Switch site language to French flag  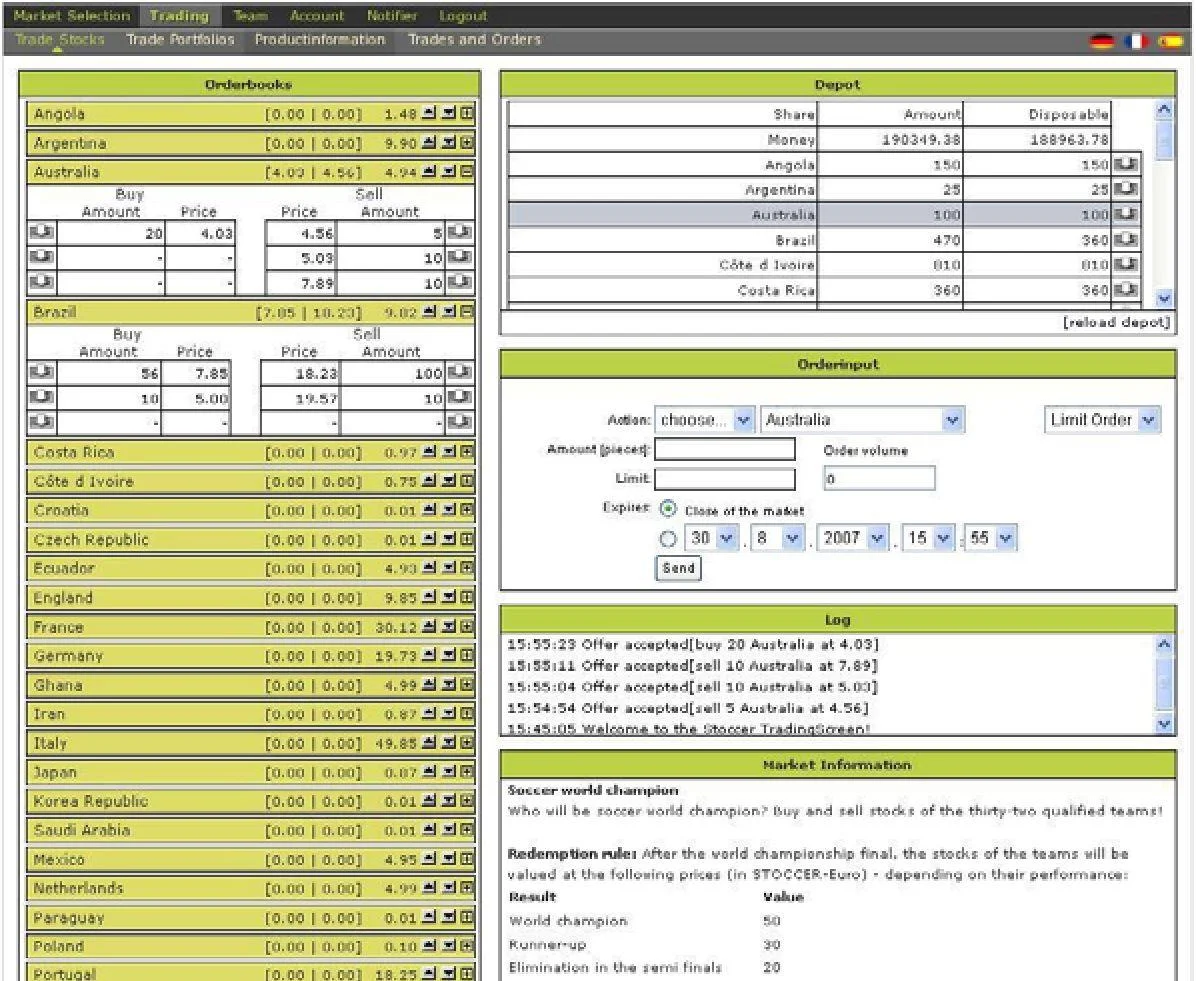tap(1136, 41)
